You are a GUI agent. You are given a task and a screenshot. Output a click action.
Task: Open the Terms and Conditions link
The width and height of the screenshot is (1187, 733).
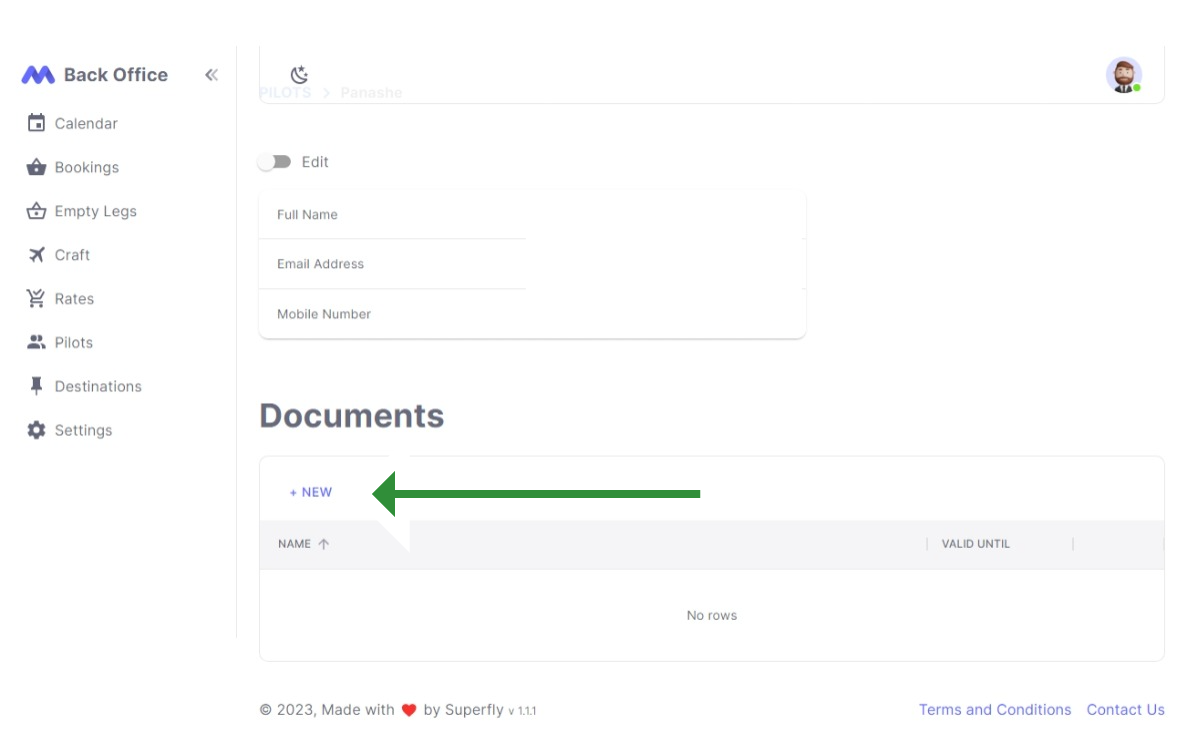[x=995, y=709]
